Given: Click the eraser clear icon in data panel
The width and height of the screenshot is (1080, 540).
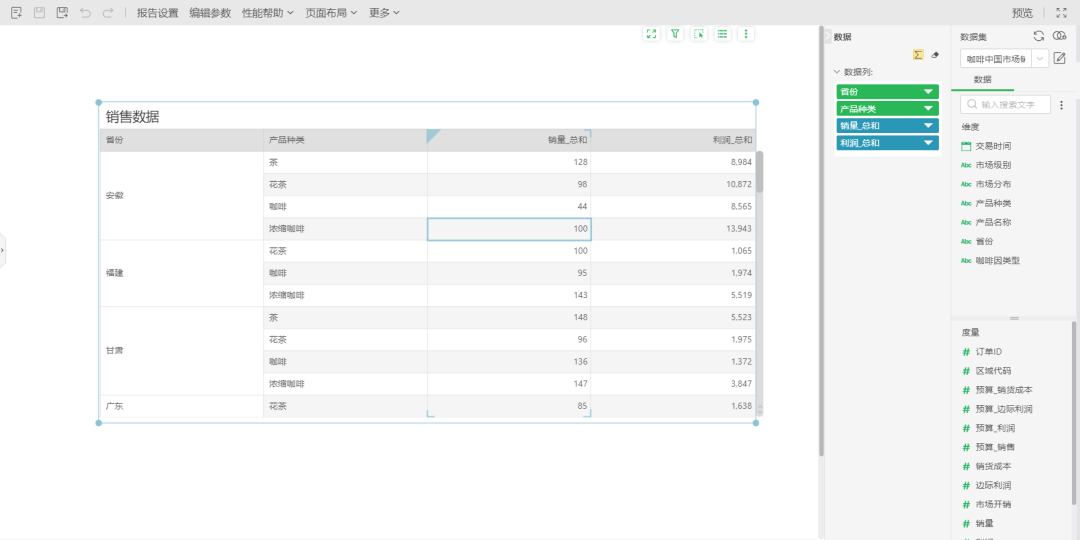Looking at the screenshot, I should pyautogui.click(x=935, y=55).
